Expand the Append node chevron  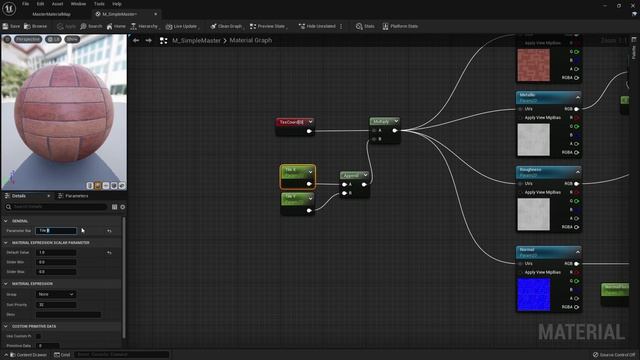(365, 175)
